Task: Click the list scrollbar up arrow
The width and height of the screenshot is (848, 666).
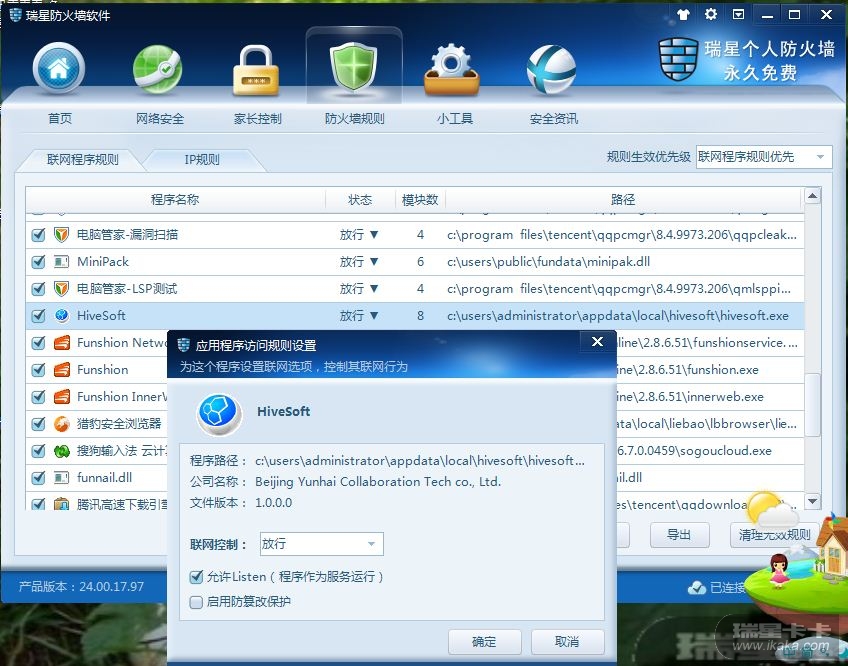Action: point(812,196)
